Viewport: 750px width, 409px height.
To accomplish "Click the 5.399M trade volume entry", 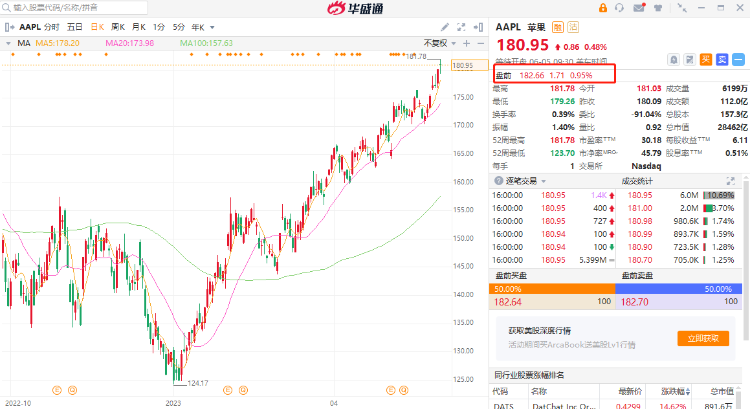I will [593, 260].
